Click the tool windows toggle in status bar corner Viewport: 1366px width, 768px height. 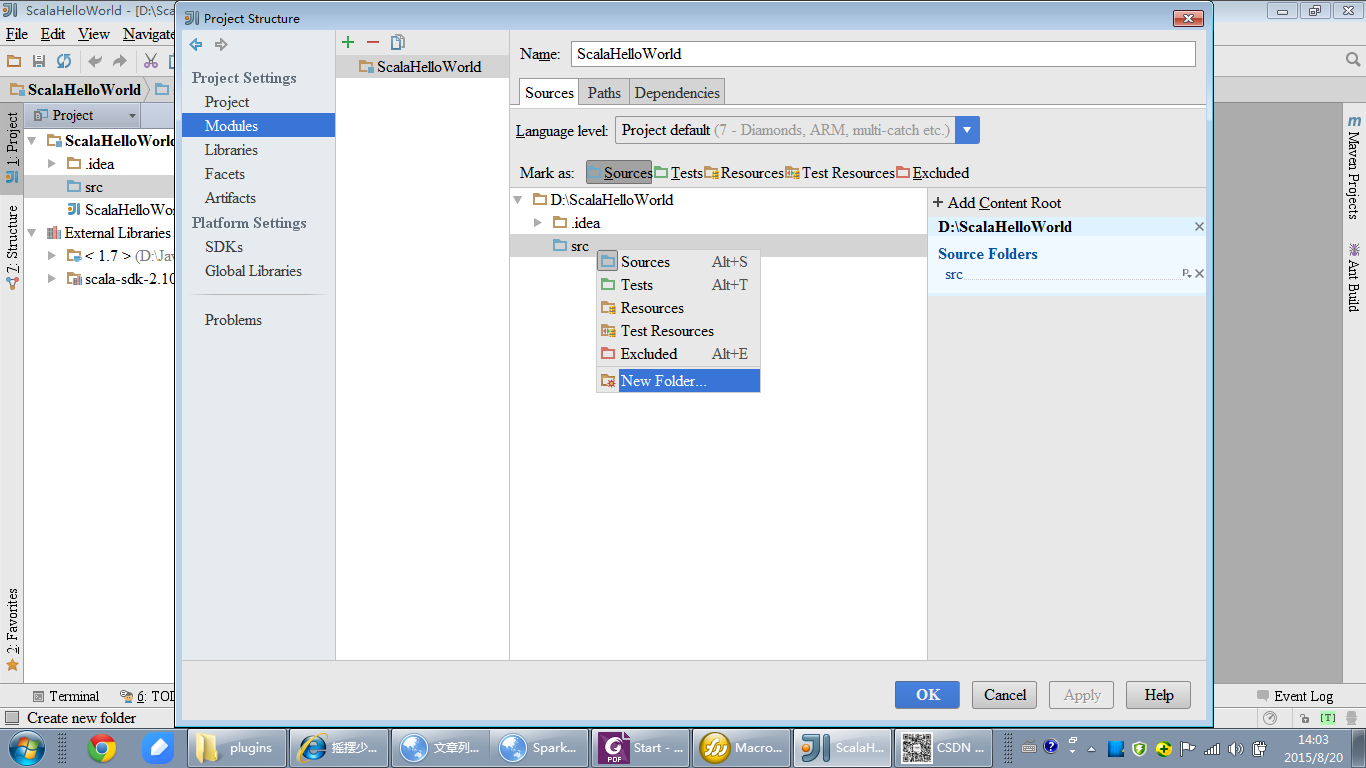(12, 718)
